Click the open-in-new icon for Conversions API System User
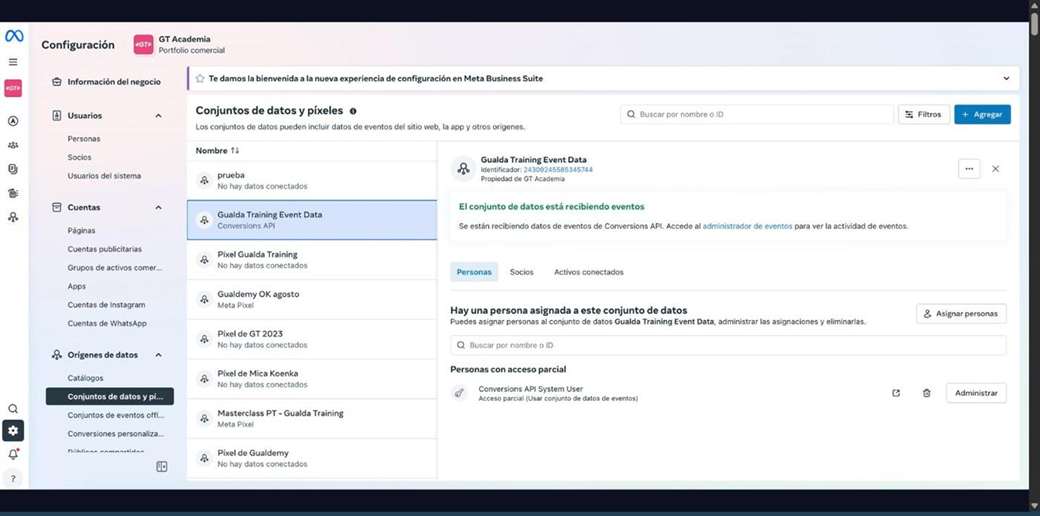Viewport: 1040px width, 516px height. (896, 393)
